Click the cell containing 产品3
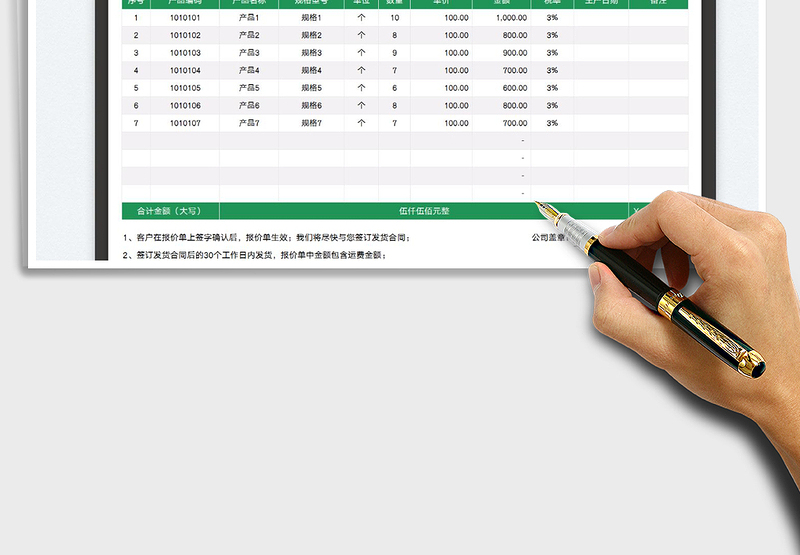This screenshot has height=555, width=800. 249,53
